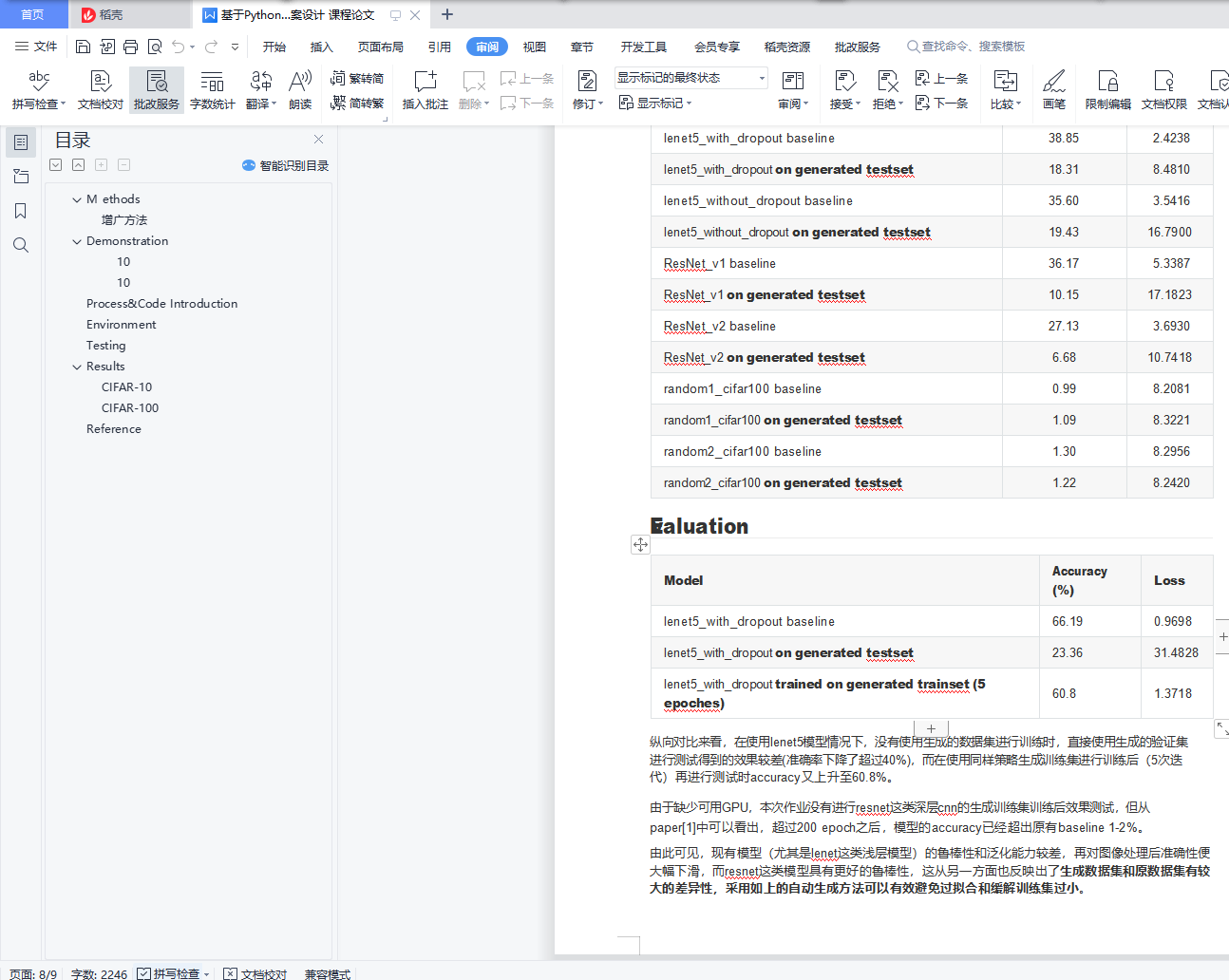Jump to Reference in the outline
This screenshot has width=1229, height=980.
tap(114, 429)
